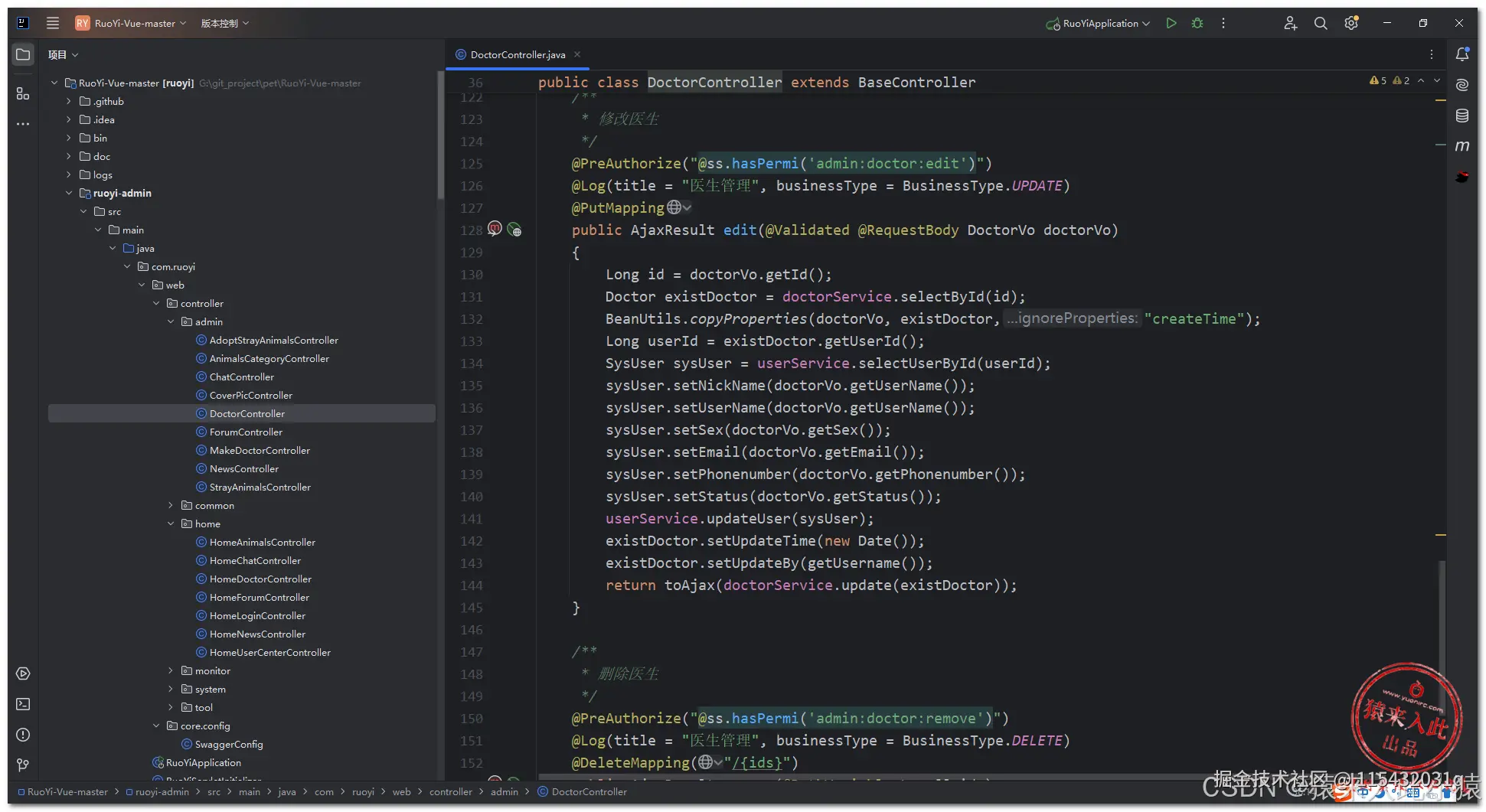Run RuoYiApplication with the play icon
Viewport: 1486px width, 812px height.
(x=1171, y=23)
